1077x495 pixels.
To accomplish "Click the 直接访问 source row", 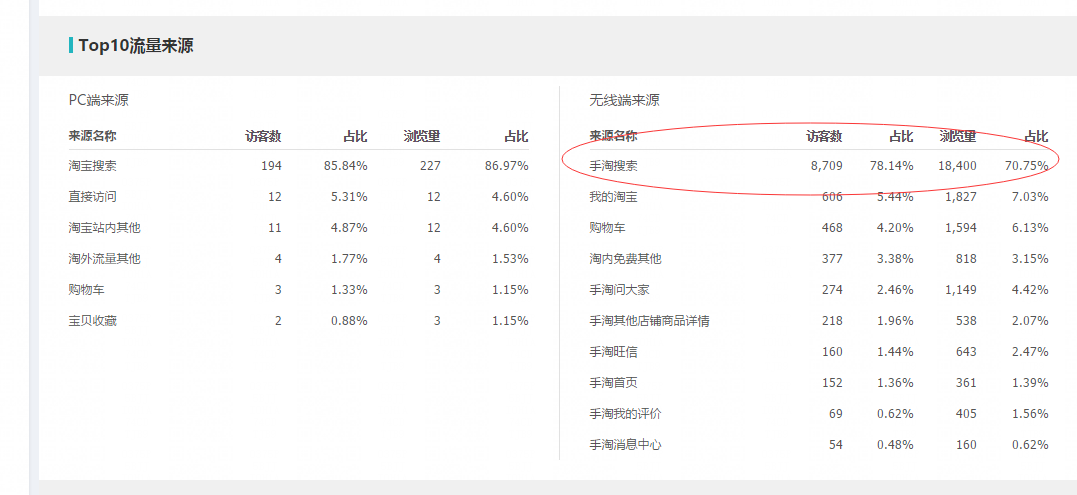I will [x=93, y=196].
